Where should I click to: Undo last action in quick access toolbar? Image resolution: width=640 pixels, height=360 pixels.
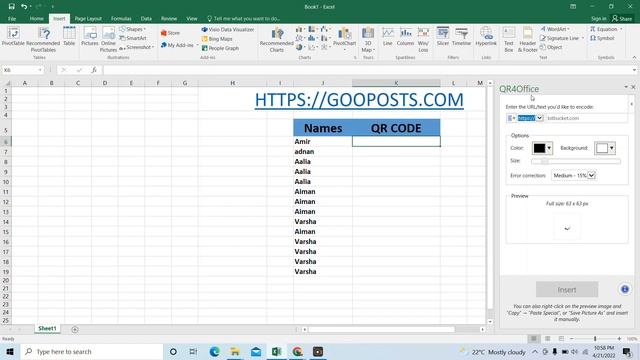coord(24,7)
